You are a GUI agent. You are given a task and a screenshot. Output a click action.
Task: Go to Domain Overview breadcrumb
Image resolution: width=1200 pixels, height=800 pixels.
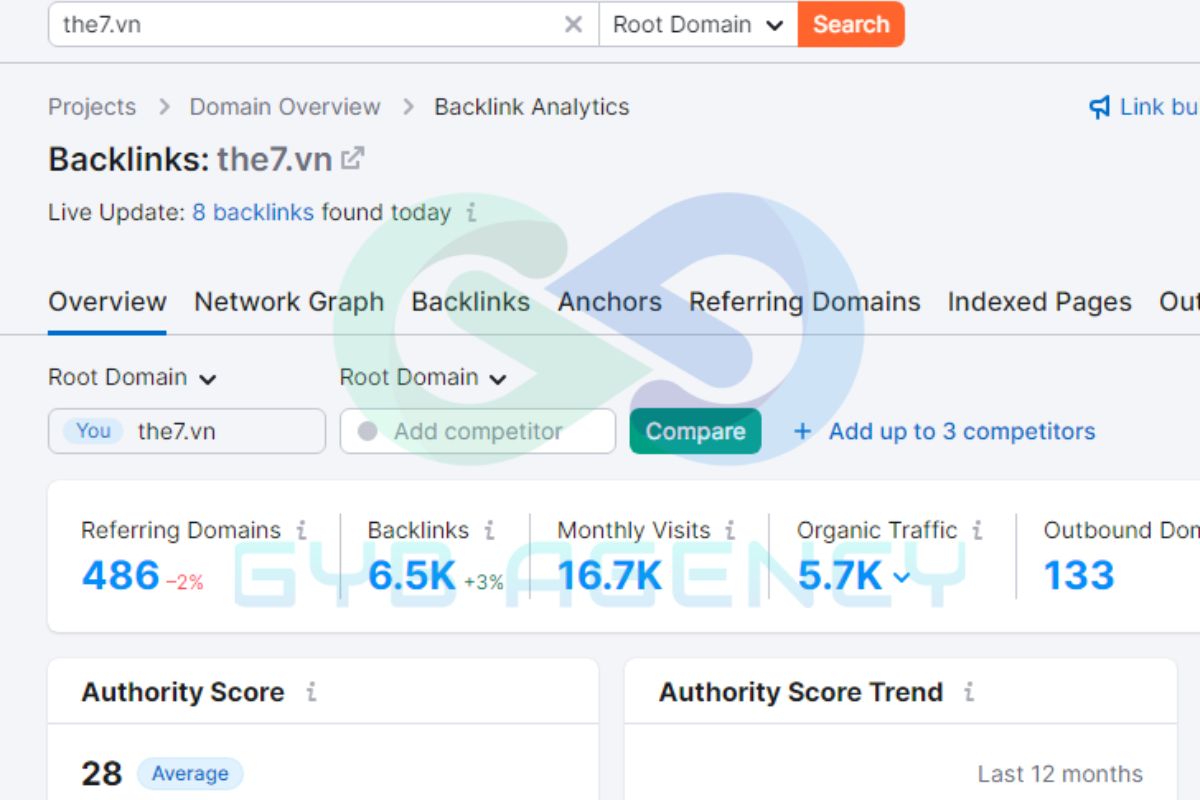coord(285,107)
